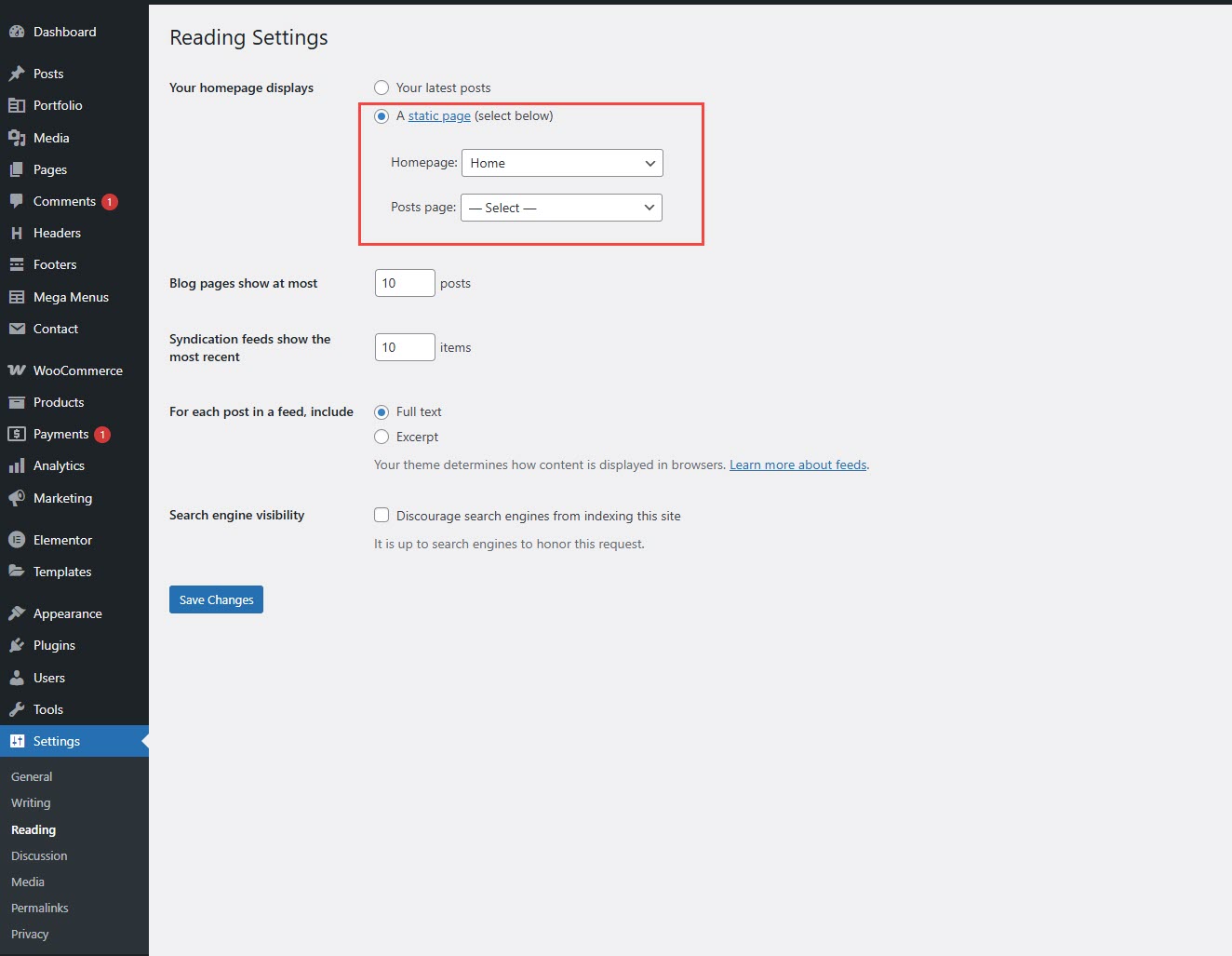
Task: Click the Plugins plug icon
Action: 17,645
